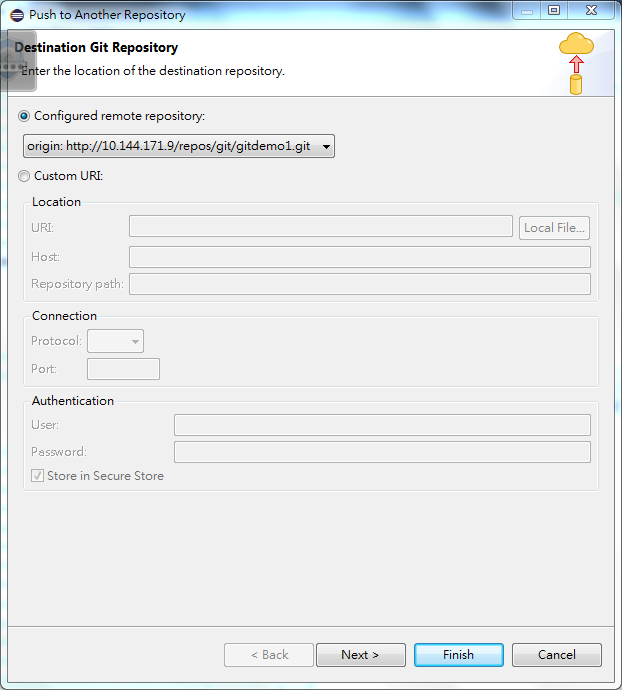The width and height of the screenshot is (622, 690).
Task: Click the User input field
Action: click(x=382, y=425)
